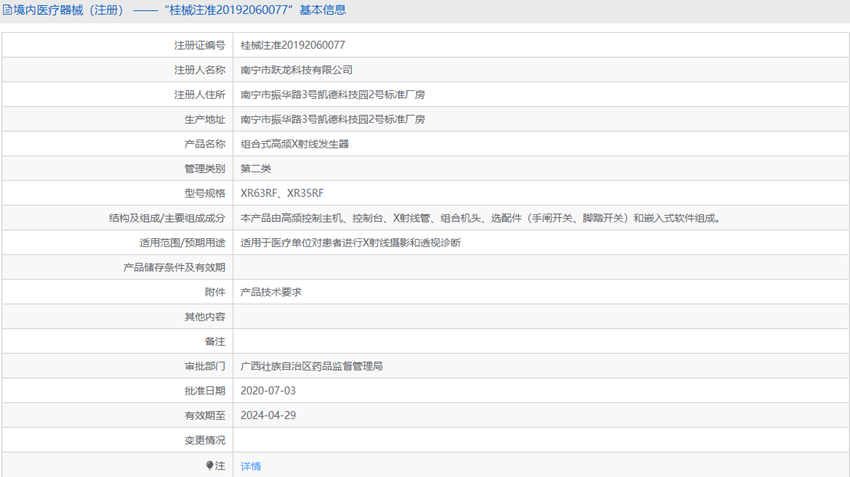Image resolution: width=850 pixels, height=477 pixels.
Task: Select approval department 广西壮族自治区药品监督管理局
Action: (312, 366)
